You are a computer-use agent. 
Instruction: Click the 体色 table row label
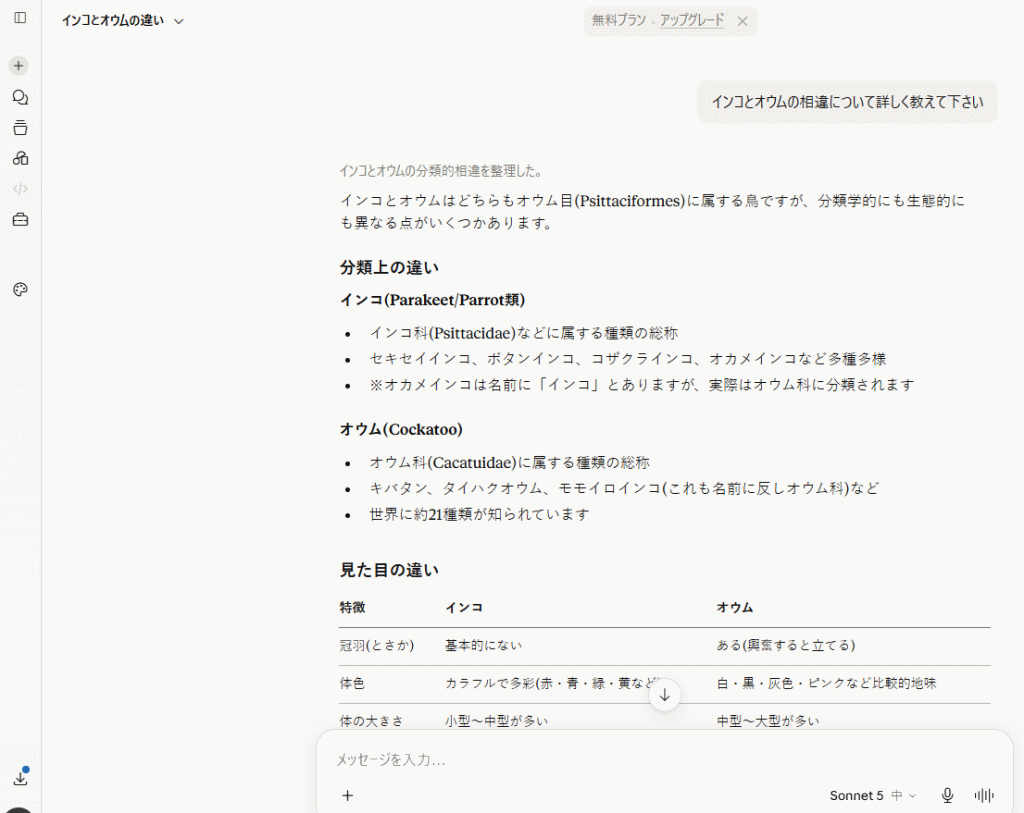pyautogui.click(x=352, y=683)
